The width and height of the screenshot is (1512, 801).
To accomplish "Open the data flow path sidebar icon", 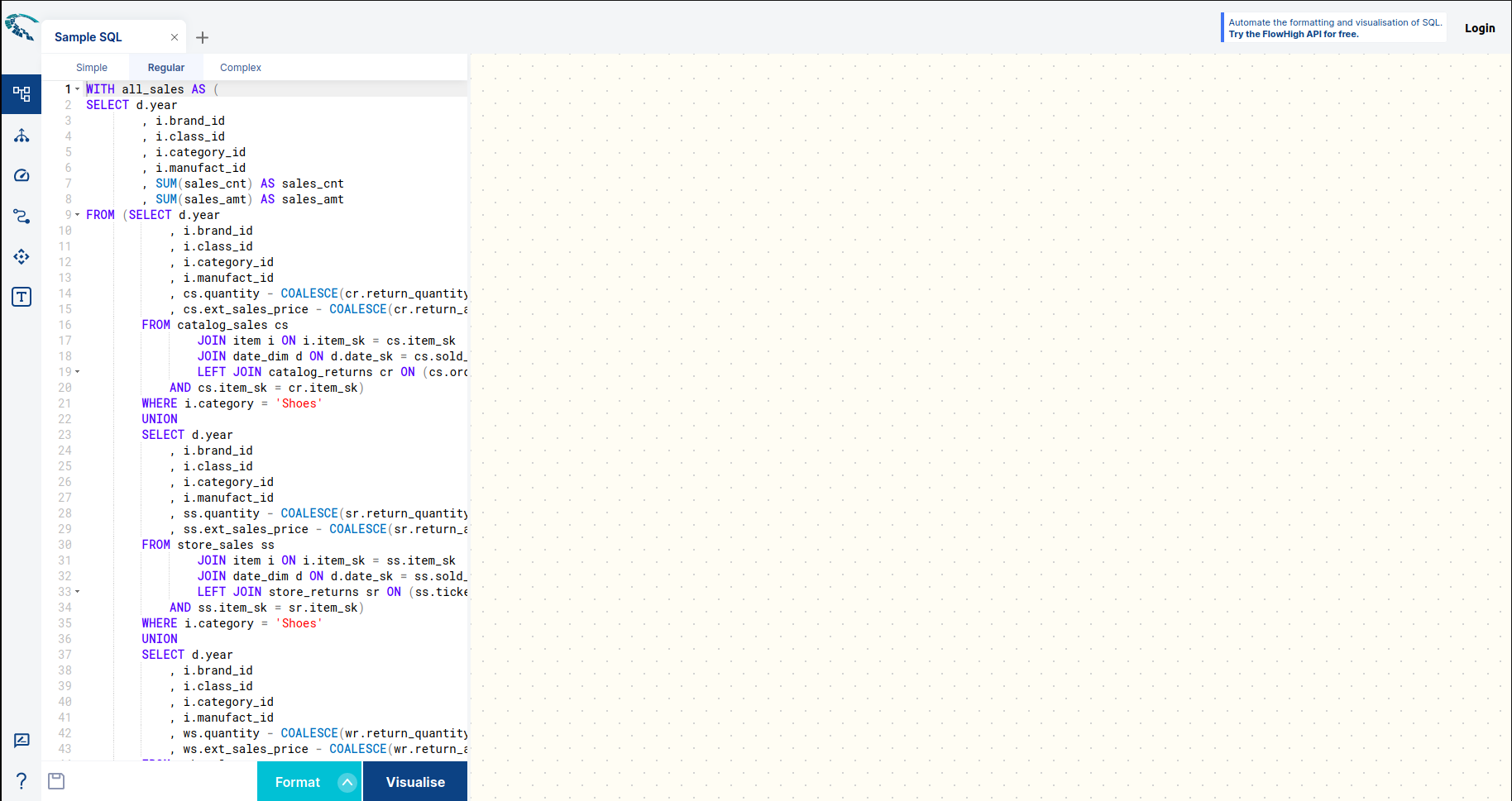I will click(x=22, y=217).
